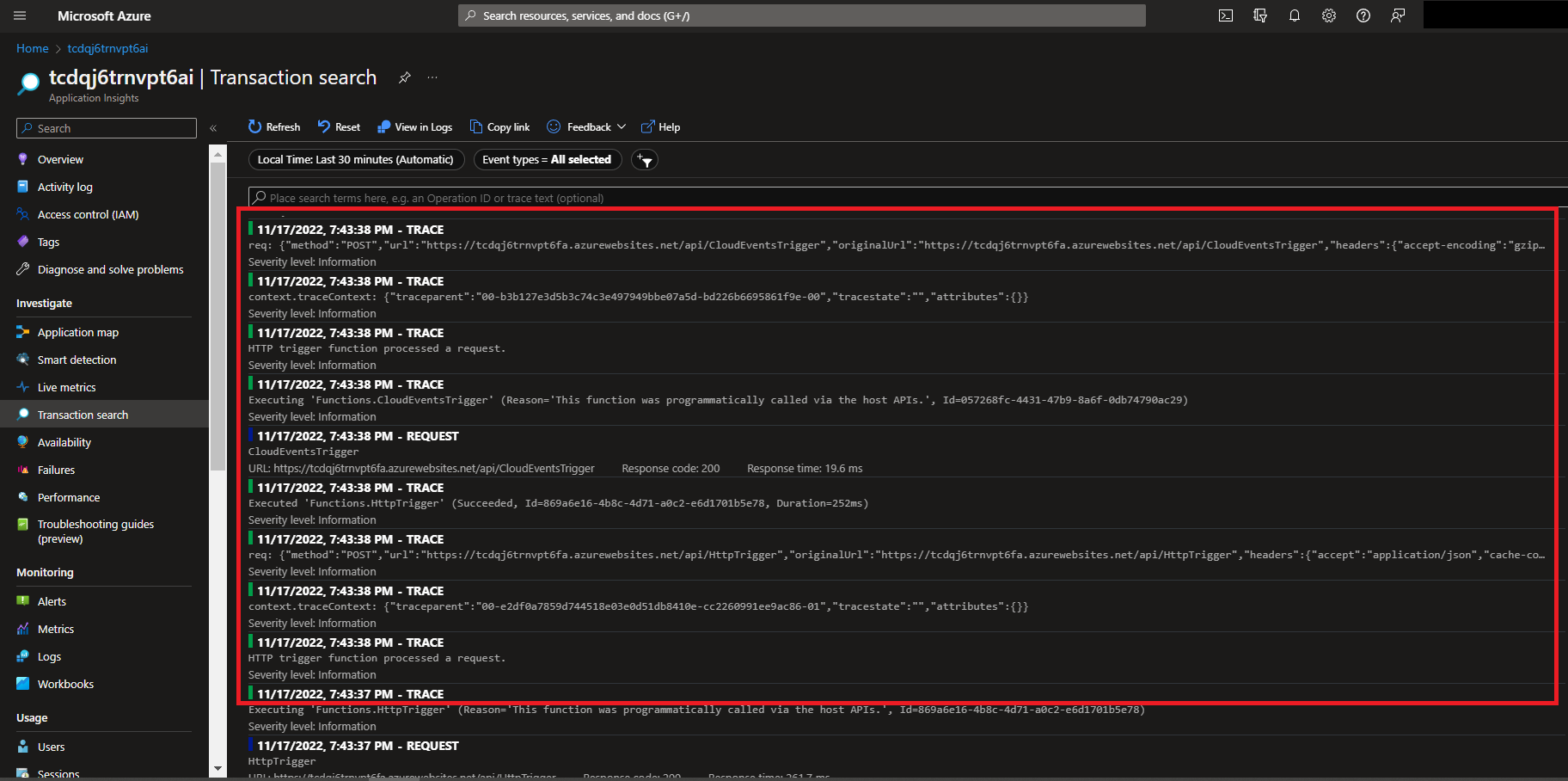Open the Azure portal hamburger menu
Image resolution: width=1568 pixels, height=781 pixels.
(20, 15)
